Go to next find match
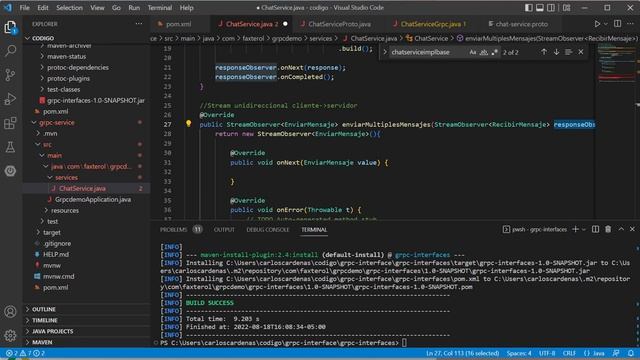The height and width of the screenshot is (360, 640). 556,52
